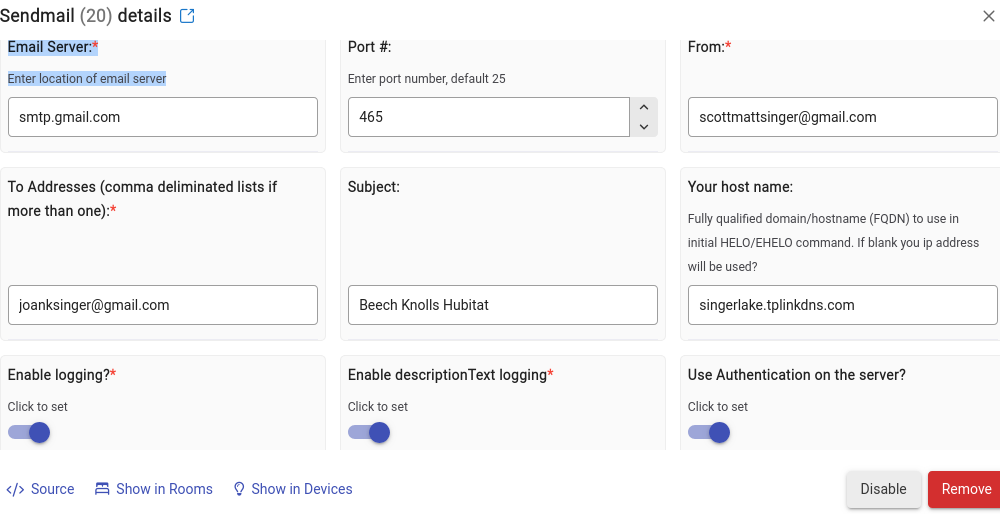Click the Show in Rooms bed icon
This screenshot has height=514, width=1000.
(102, 489)
